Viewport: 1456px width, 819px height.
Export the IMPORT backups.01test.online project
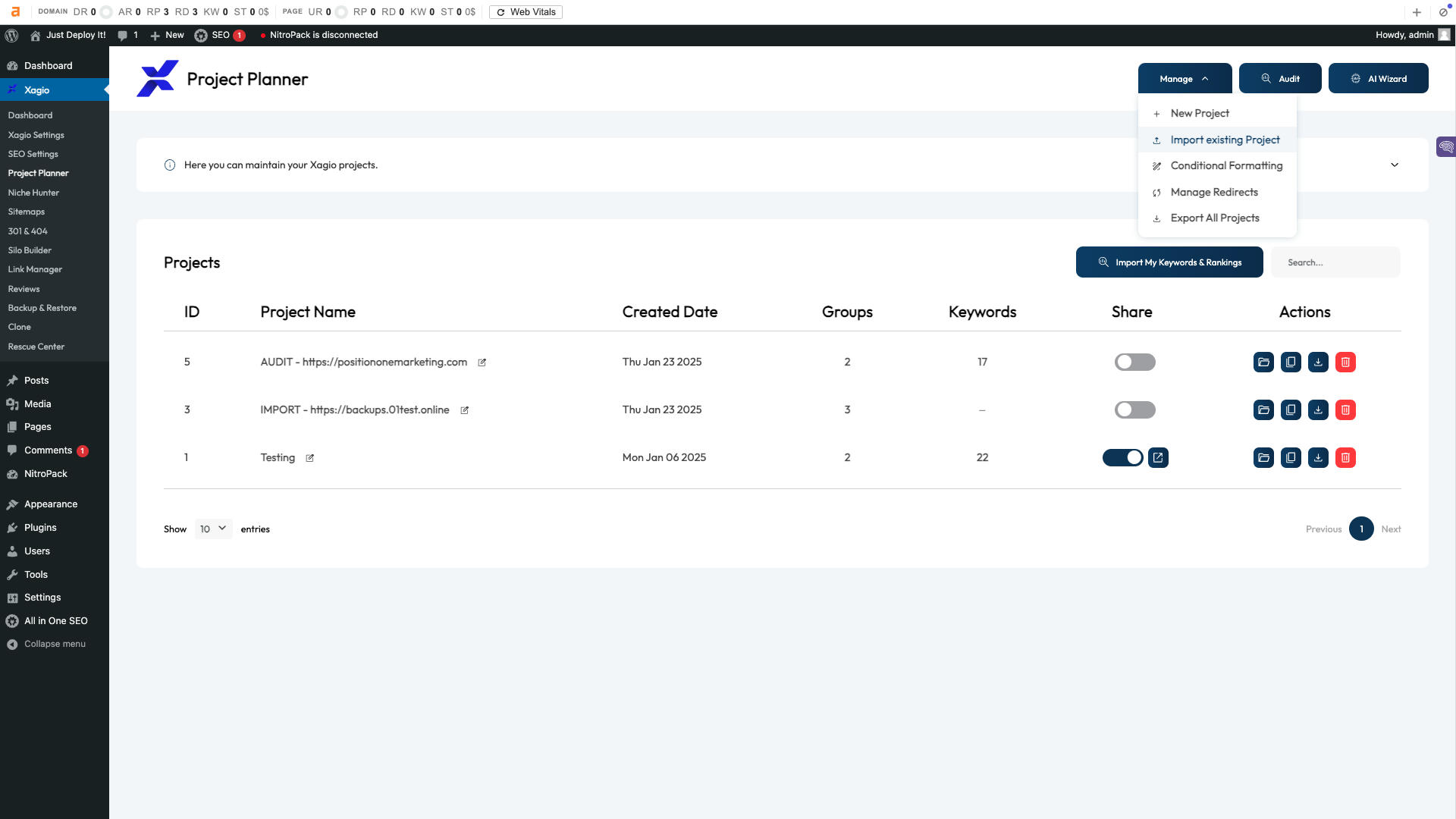pyautogui.click(x=1318, y=410)
